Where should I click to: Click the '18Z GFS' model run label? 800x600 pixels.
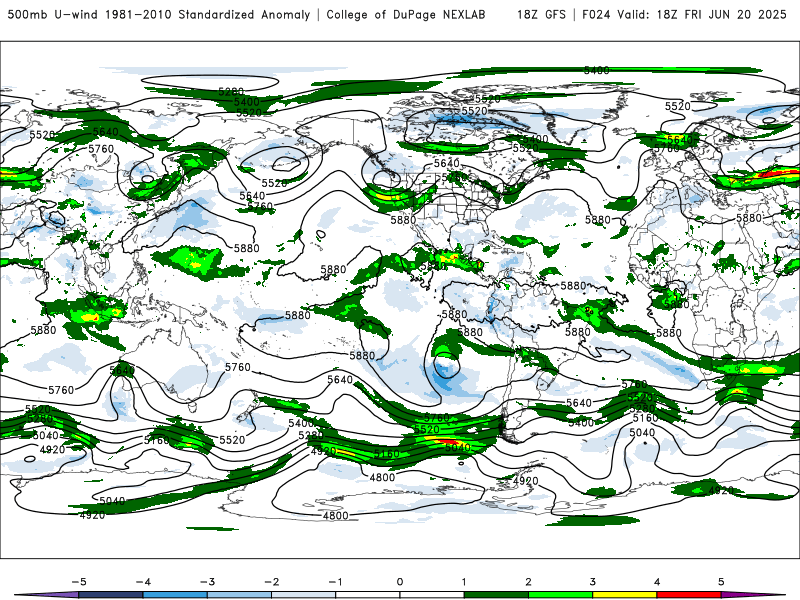(x=541, y=14)
